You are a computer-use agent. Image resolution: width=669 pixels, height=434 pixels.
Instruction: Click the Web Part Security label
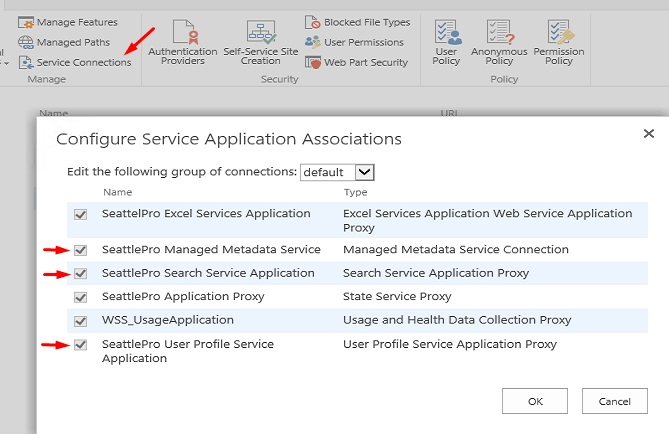pyautogui.click(x=366, y=62)
